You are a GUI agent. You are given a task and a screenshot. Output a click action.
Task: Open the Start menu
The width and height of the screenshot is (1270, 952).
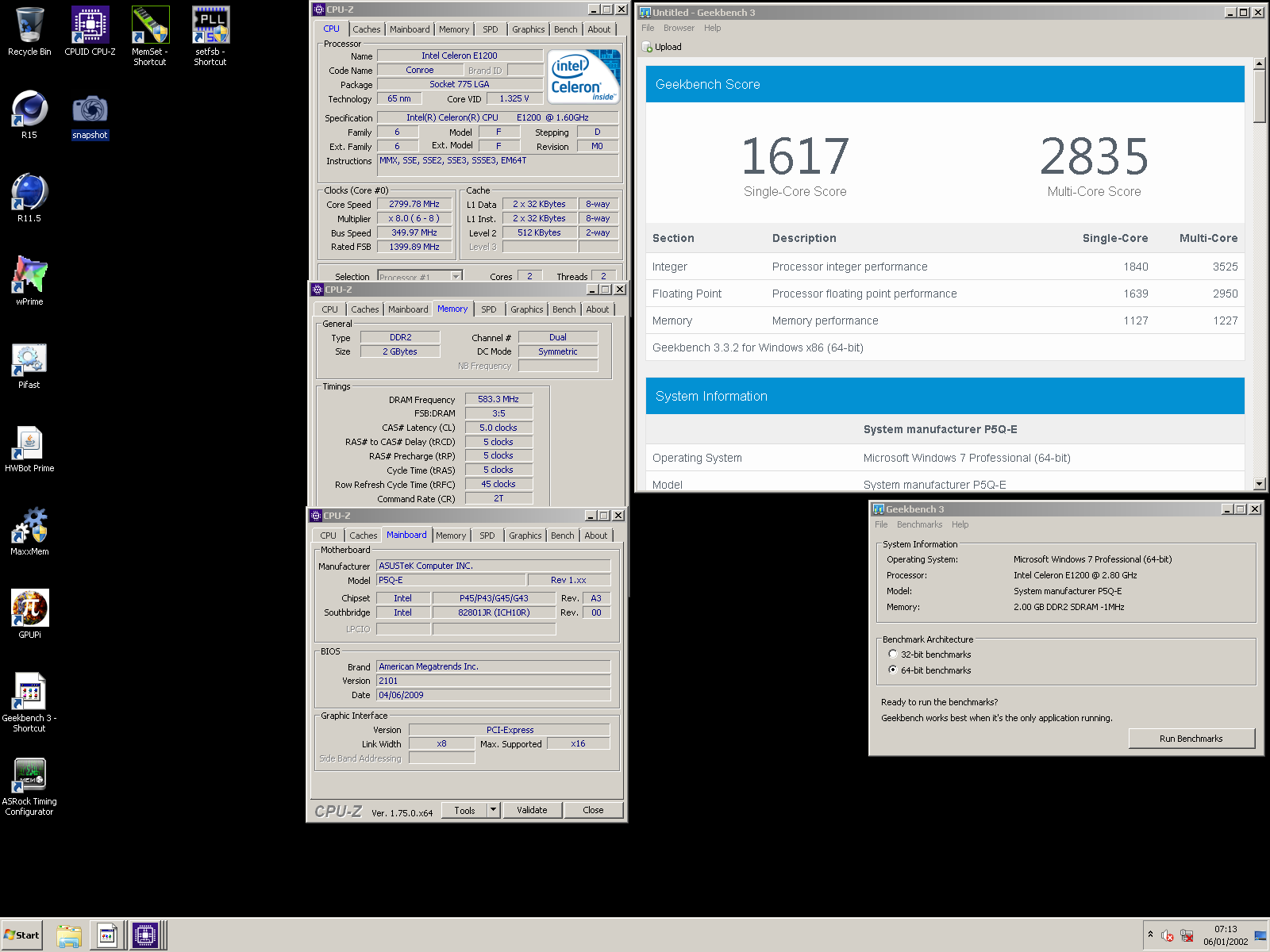[21, 935]
